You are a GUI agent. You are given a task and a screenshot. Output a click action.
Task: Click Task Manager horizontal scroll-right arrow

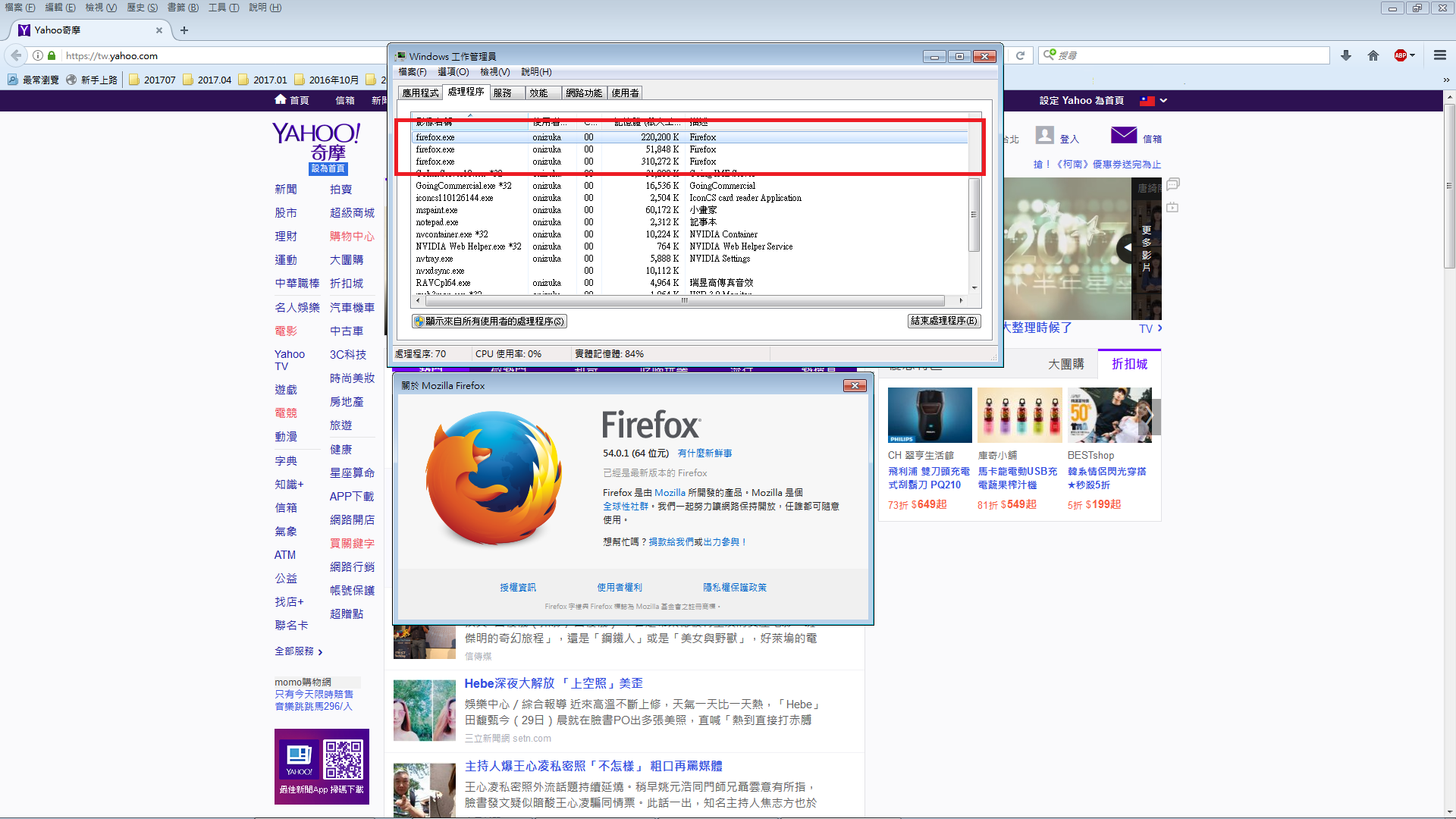962,300
